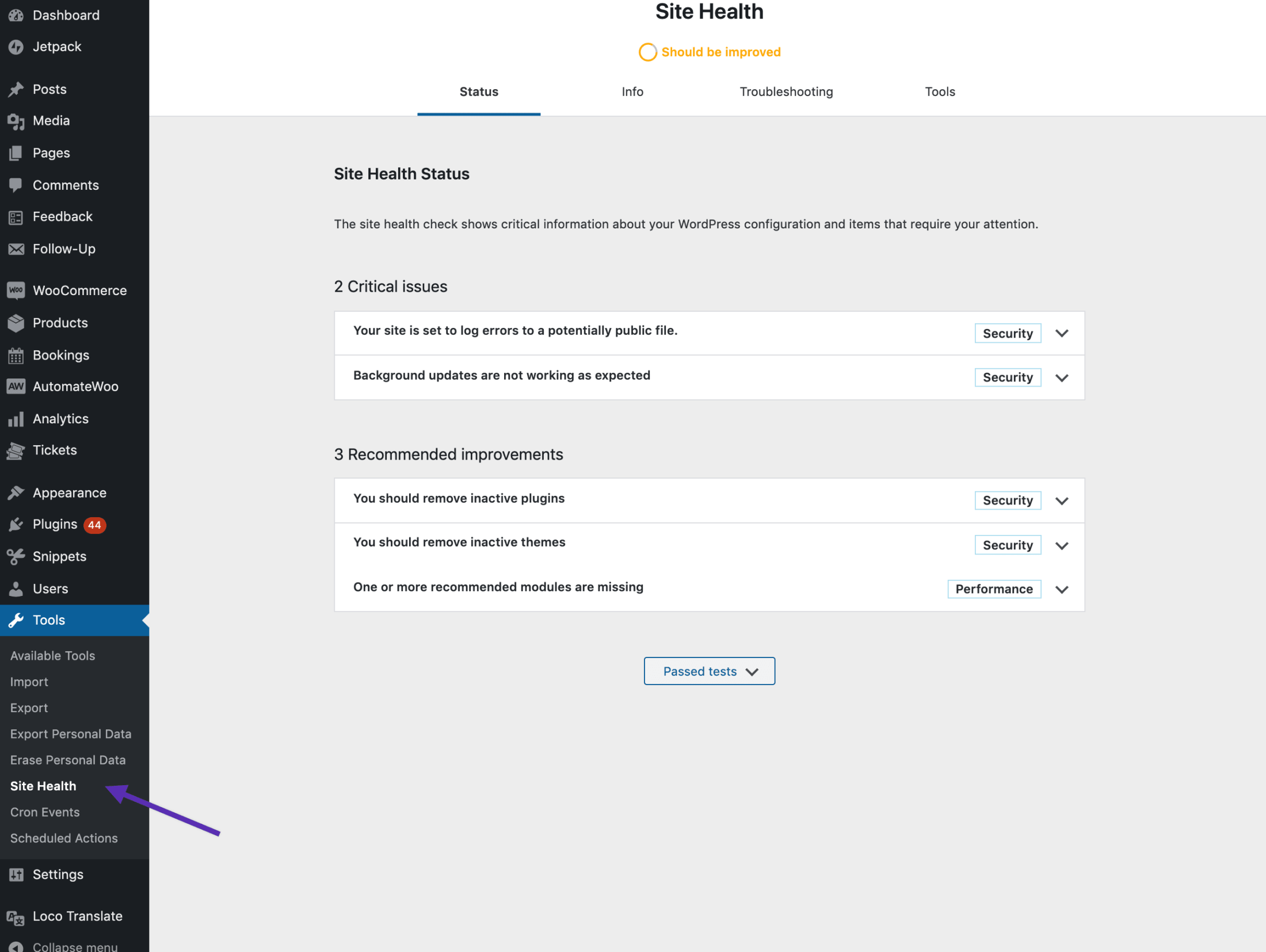Click the Appearance brush icon
This screenshot has height=952, width=1266.
tap(16, 492)
